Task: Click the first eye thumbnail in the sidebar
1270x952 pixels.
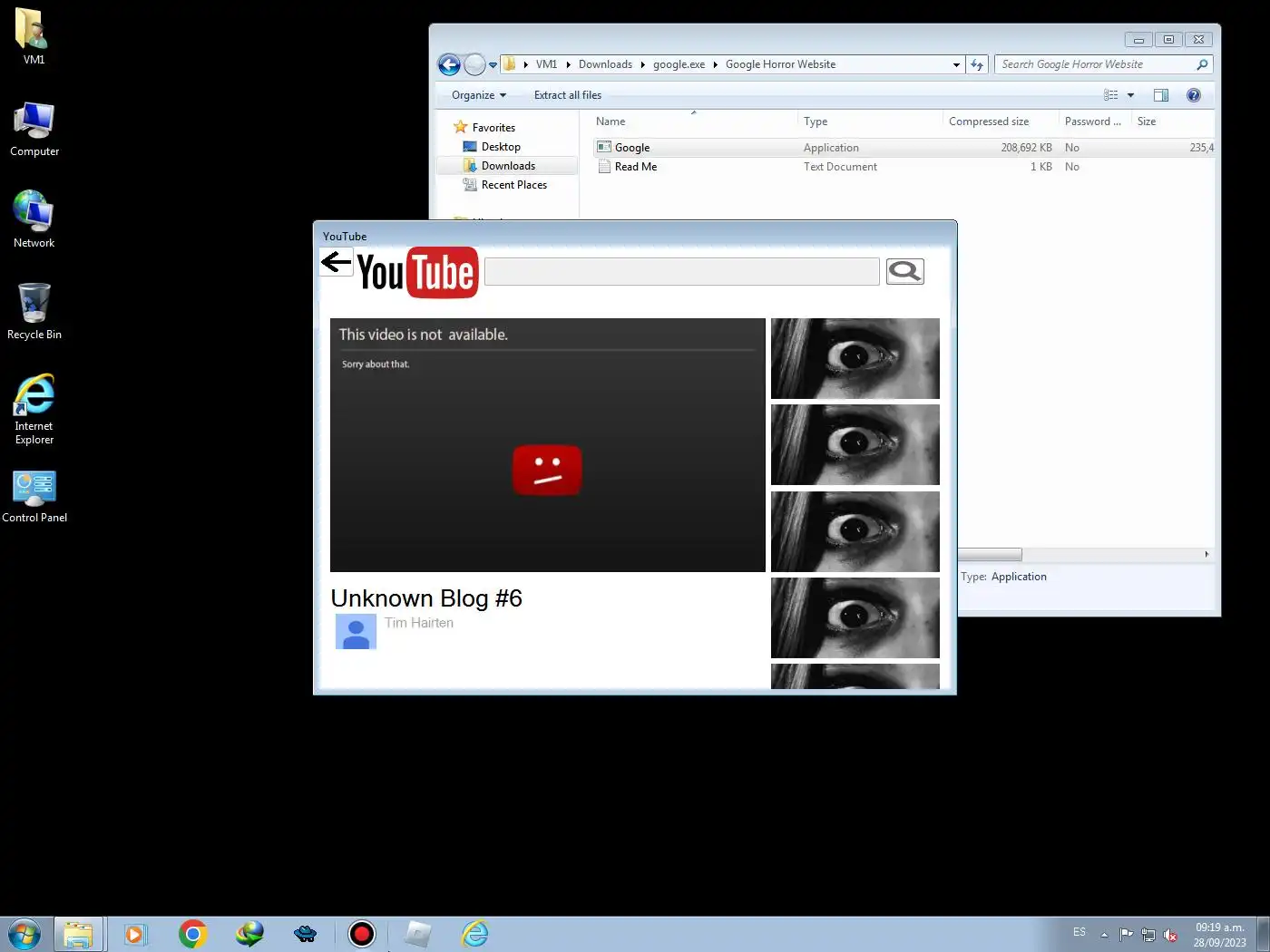Action: [x=855, y=358]
